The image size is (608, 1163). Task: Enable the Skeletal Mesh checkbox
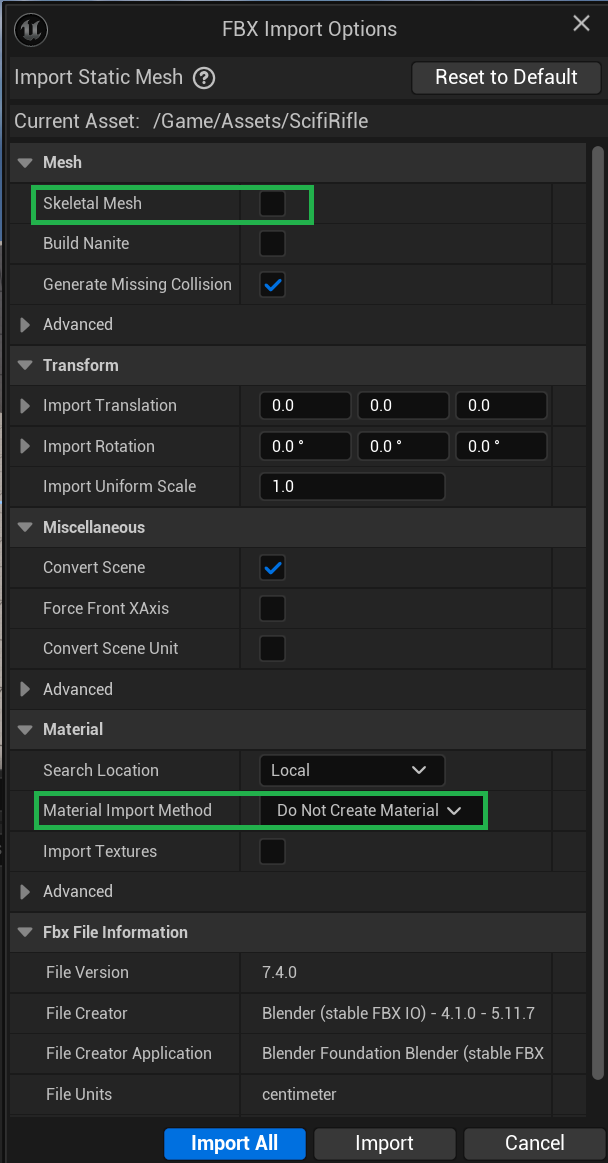coord(272,203)
